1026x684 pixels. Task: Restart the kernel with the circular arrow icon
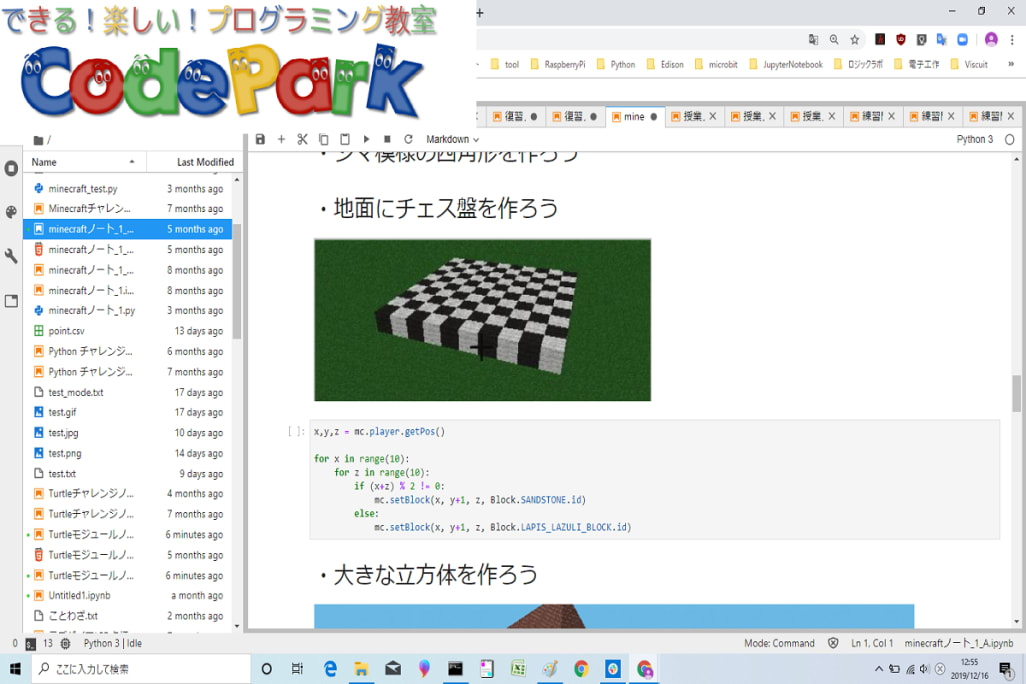click(x=408, y=139)
